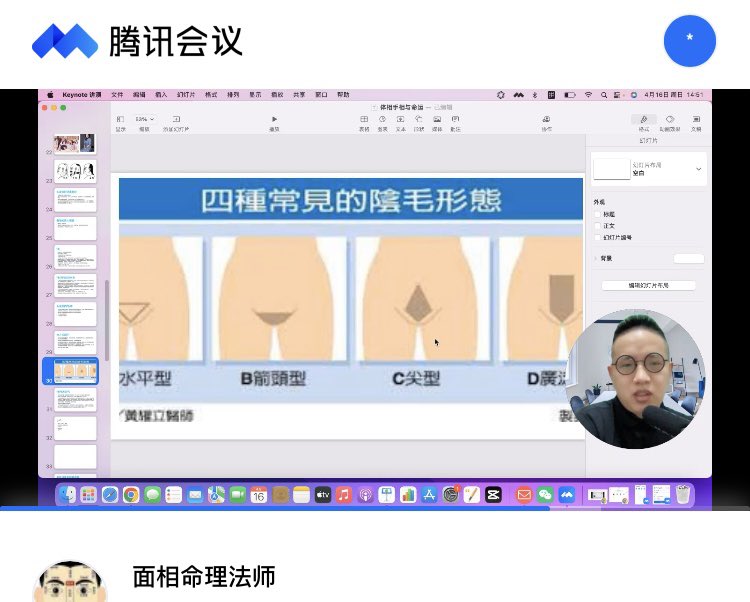This screenshot has height=602, width=750.
Task: Open the 媒体 media toolbar icon
Action: click(x=437, y=119)
